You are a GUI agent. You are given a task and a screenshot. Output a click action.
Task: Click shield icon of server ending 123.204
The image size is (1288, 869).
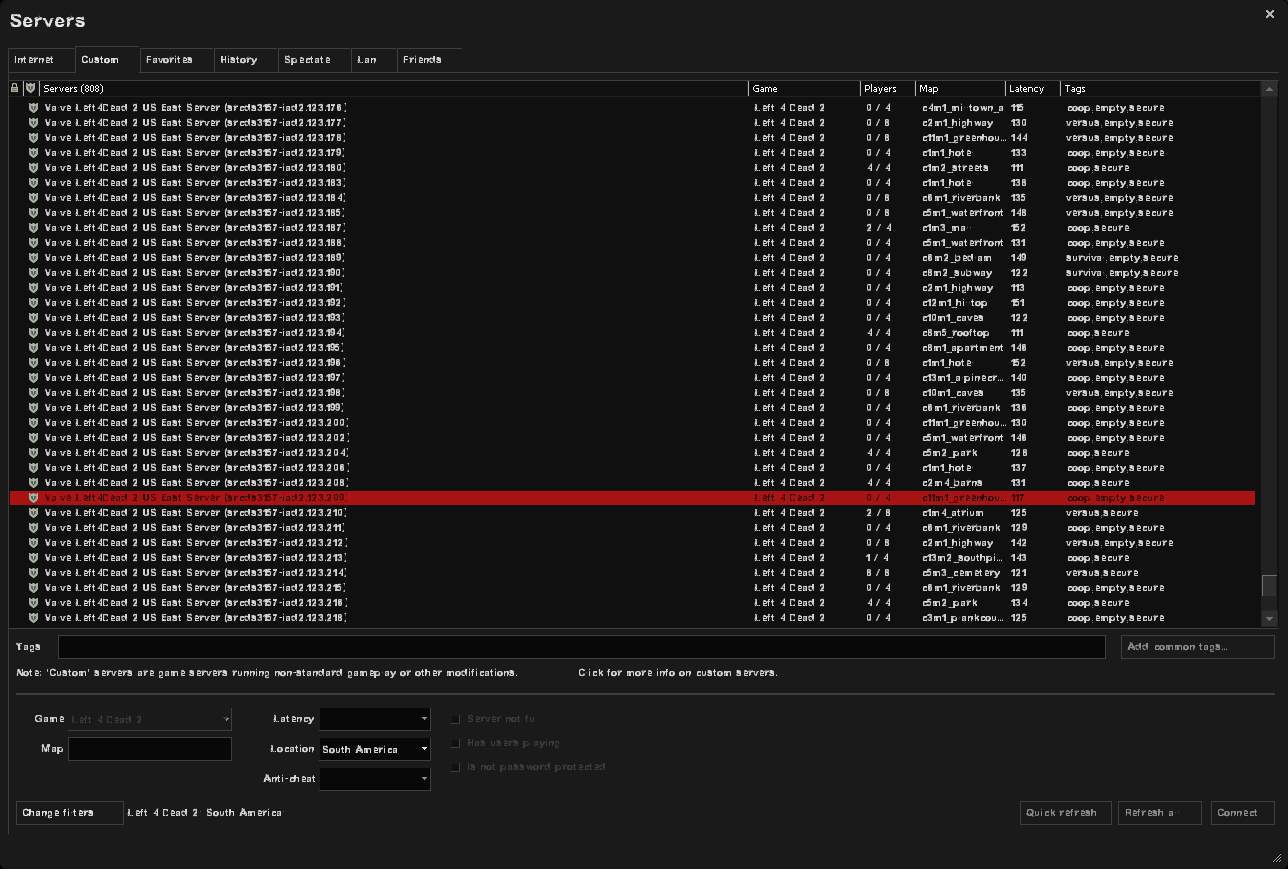coord(32,453)
